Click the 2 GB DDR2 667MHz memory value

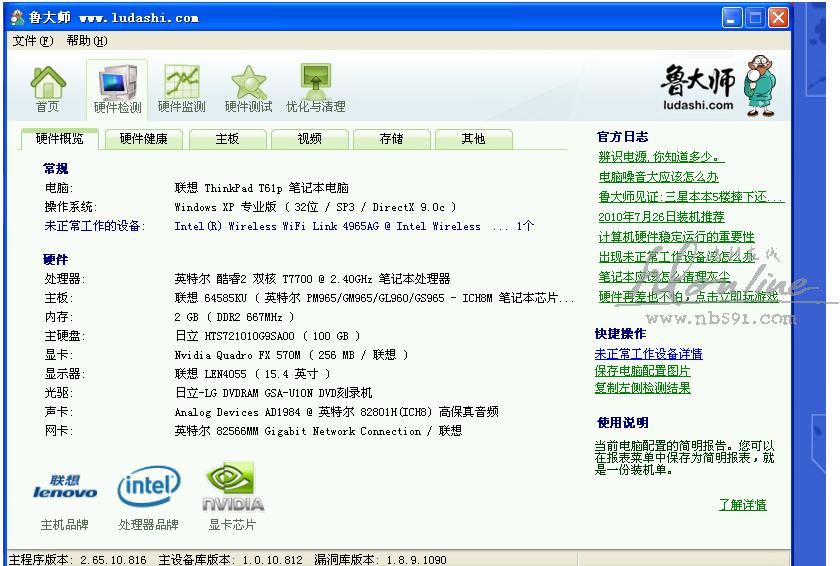click(234, 317)
